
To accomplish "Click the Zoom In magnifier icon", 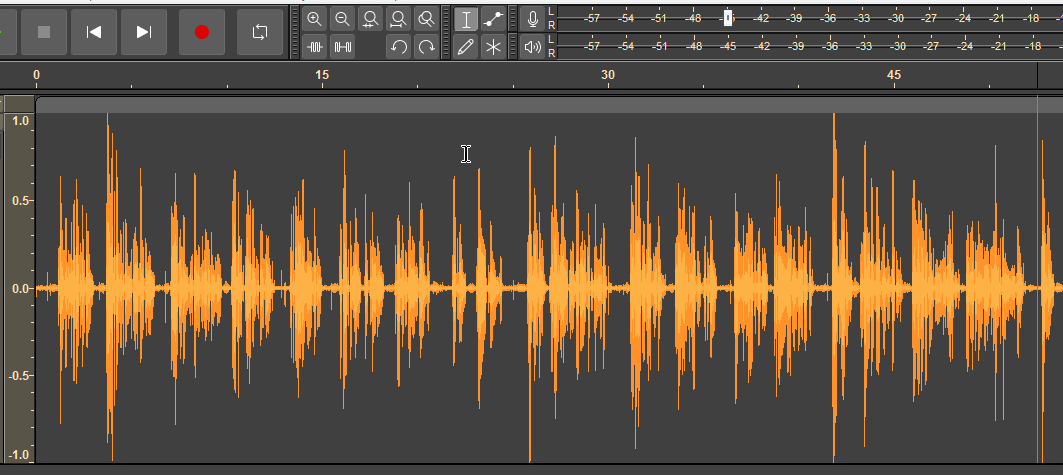I will [x=315, y=19].
